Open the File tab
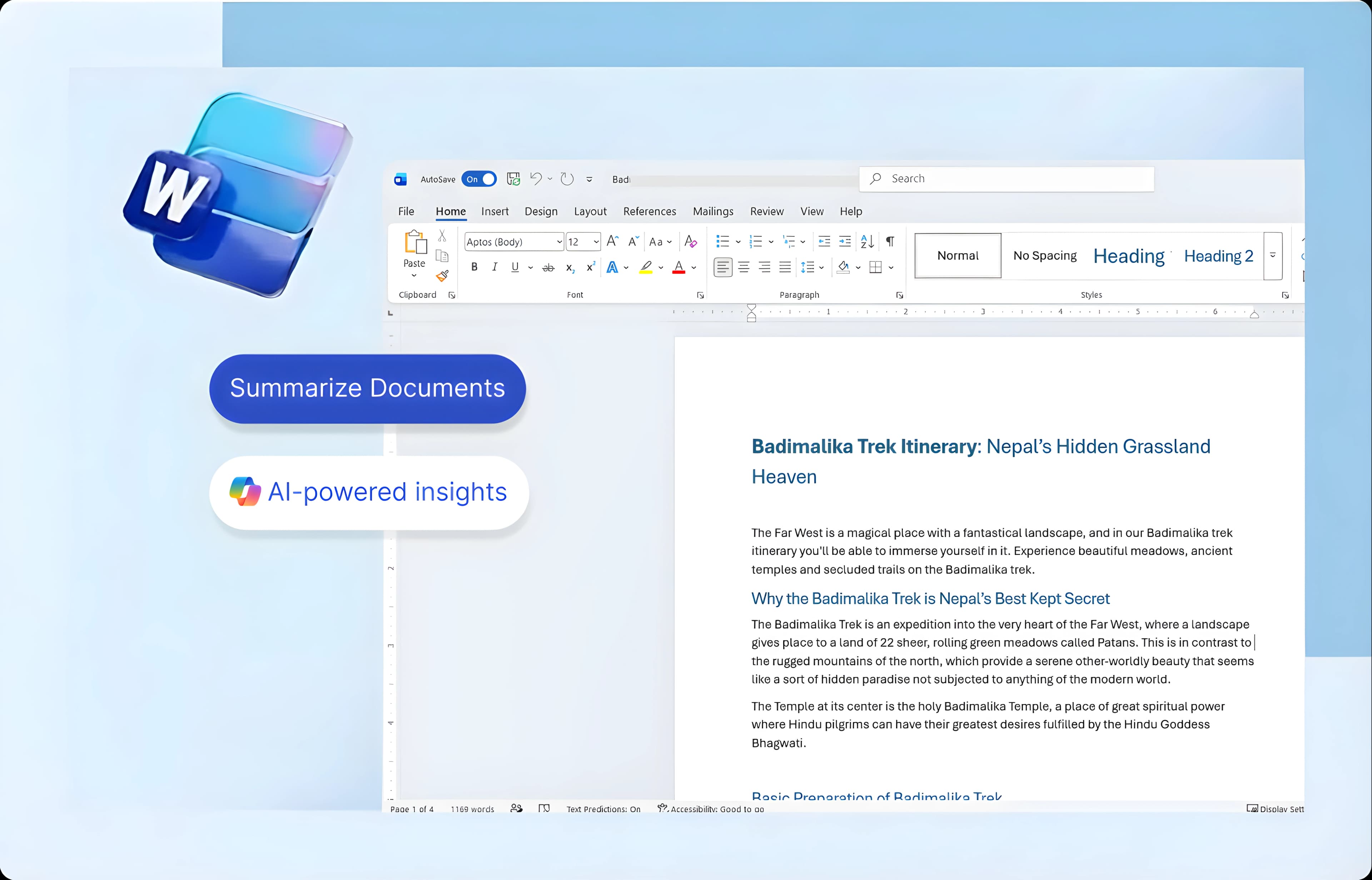1372x880 pixels. (406, 212)
